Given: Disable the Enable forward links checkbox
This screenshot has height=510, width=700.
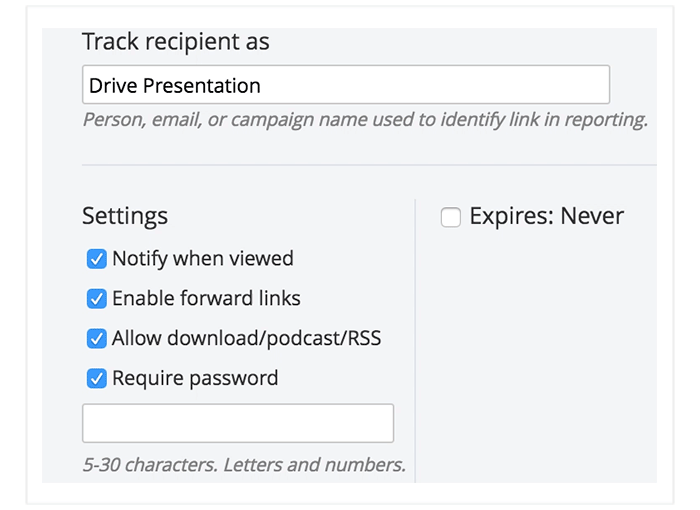Looking at the screenshot, I should click(x=96, y=299).
